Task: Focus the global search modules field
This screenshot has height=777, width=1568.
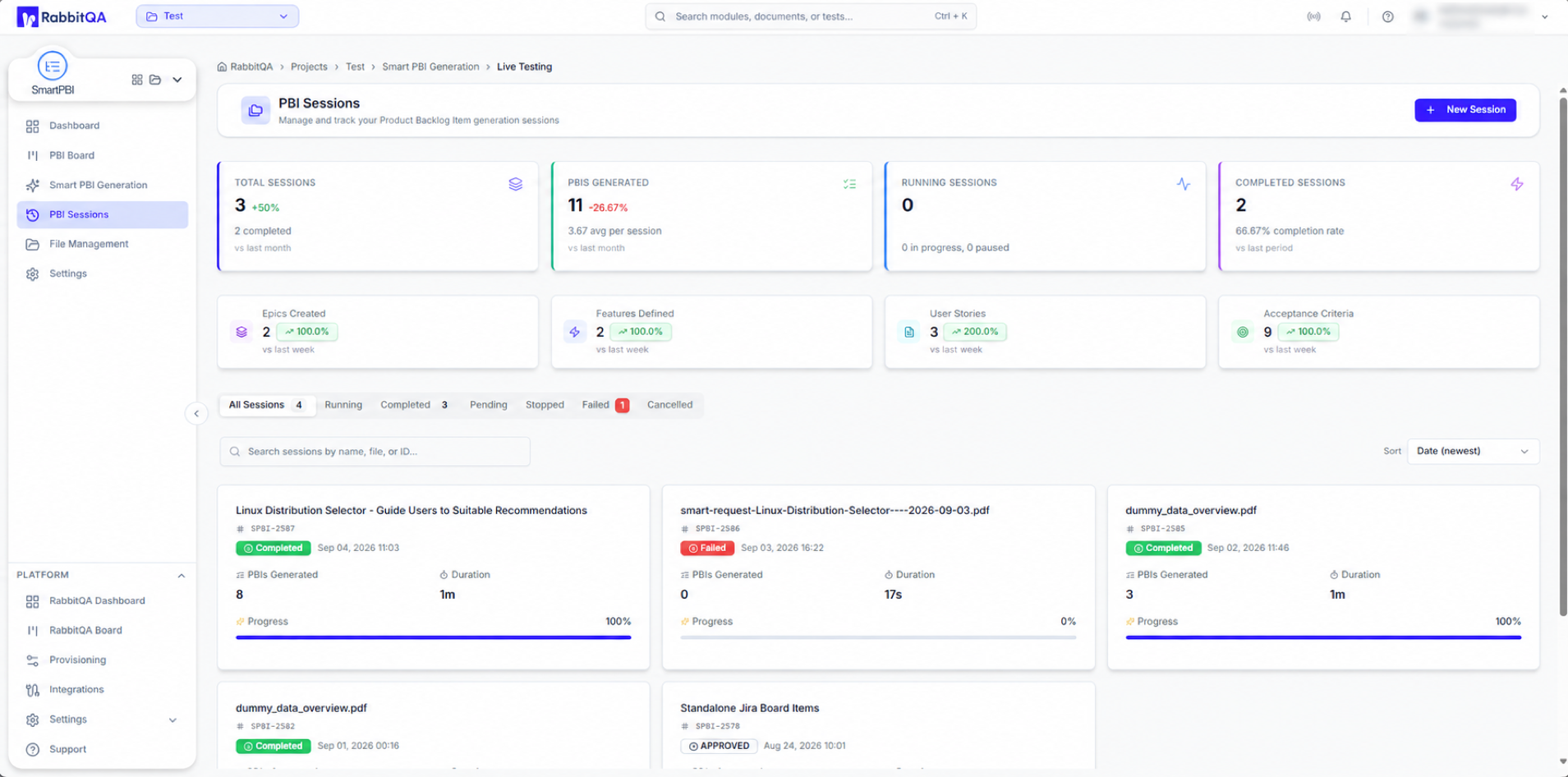Action: (x=811, y=16)
